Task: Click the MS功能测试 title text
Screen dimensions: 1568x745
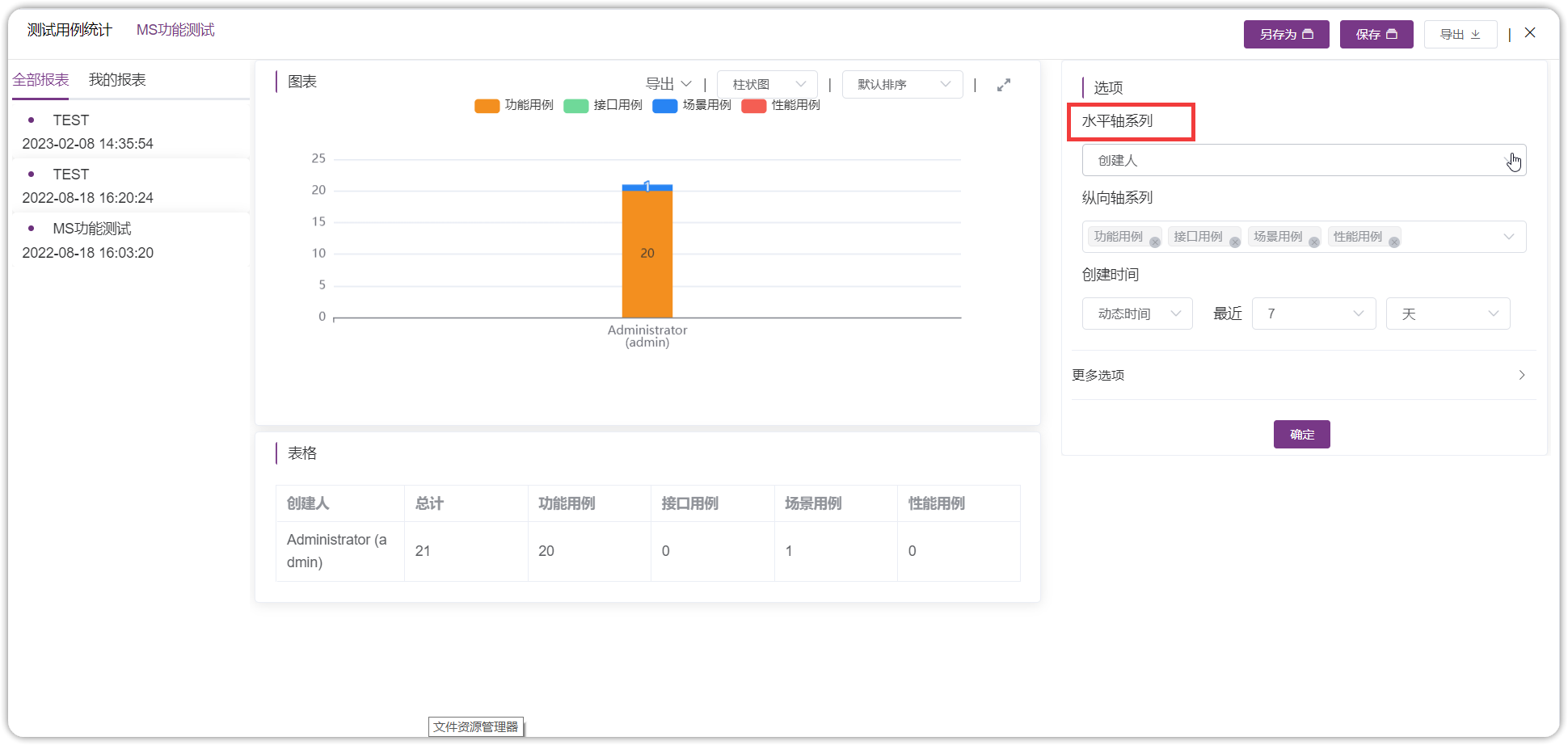Action: (x=175, y=30)
